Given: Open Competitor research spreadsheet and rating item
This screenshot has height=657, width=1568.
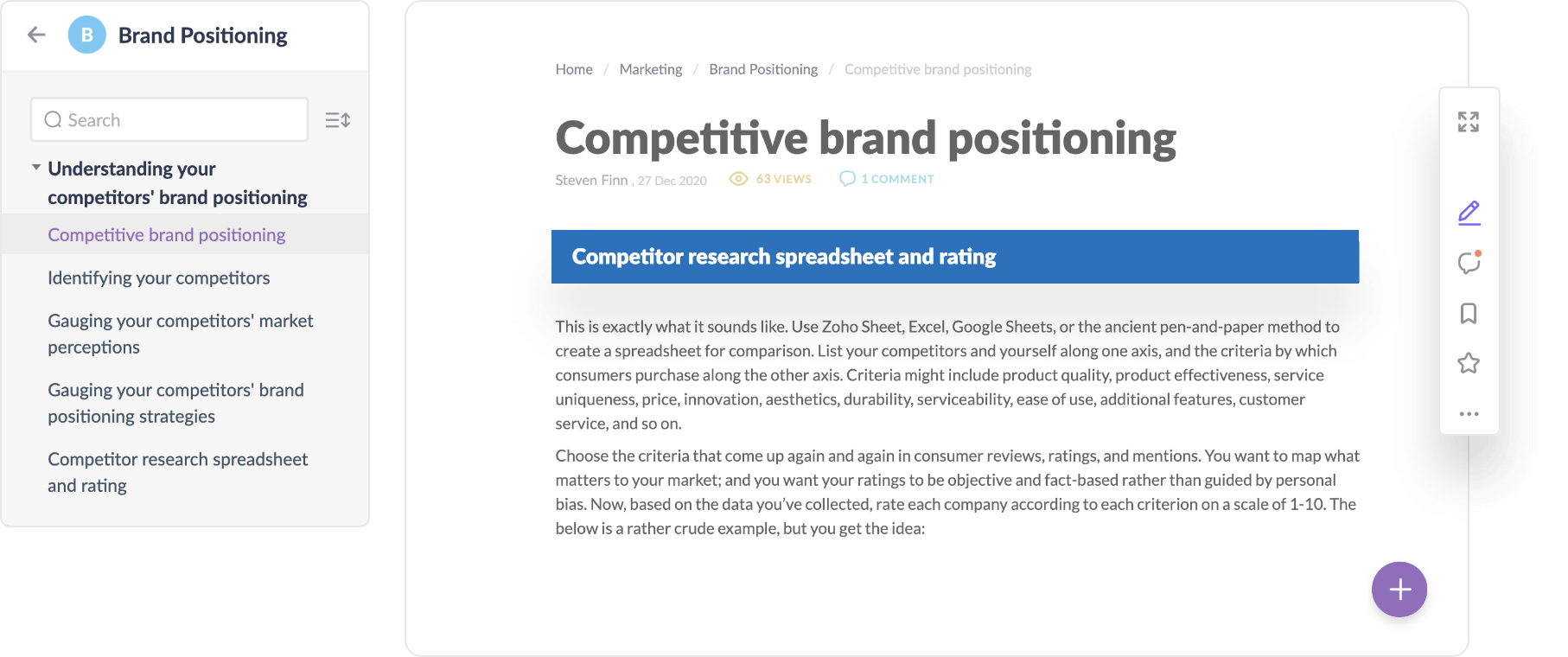Looking at the screenshot, I should 177,472.
